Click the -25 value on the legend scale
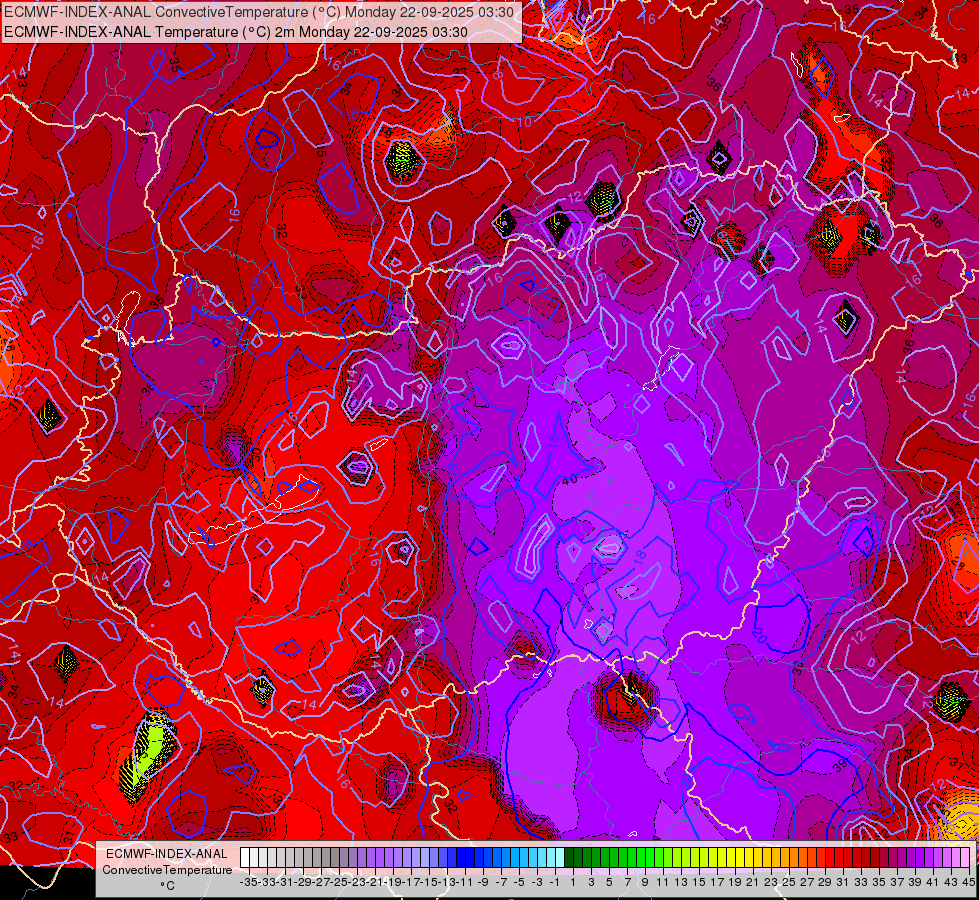The image size is (979, 900). coord(339,882)
